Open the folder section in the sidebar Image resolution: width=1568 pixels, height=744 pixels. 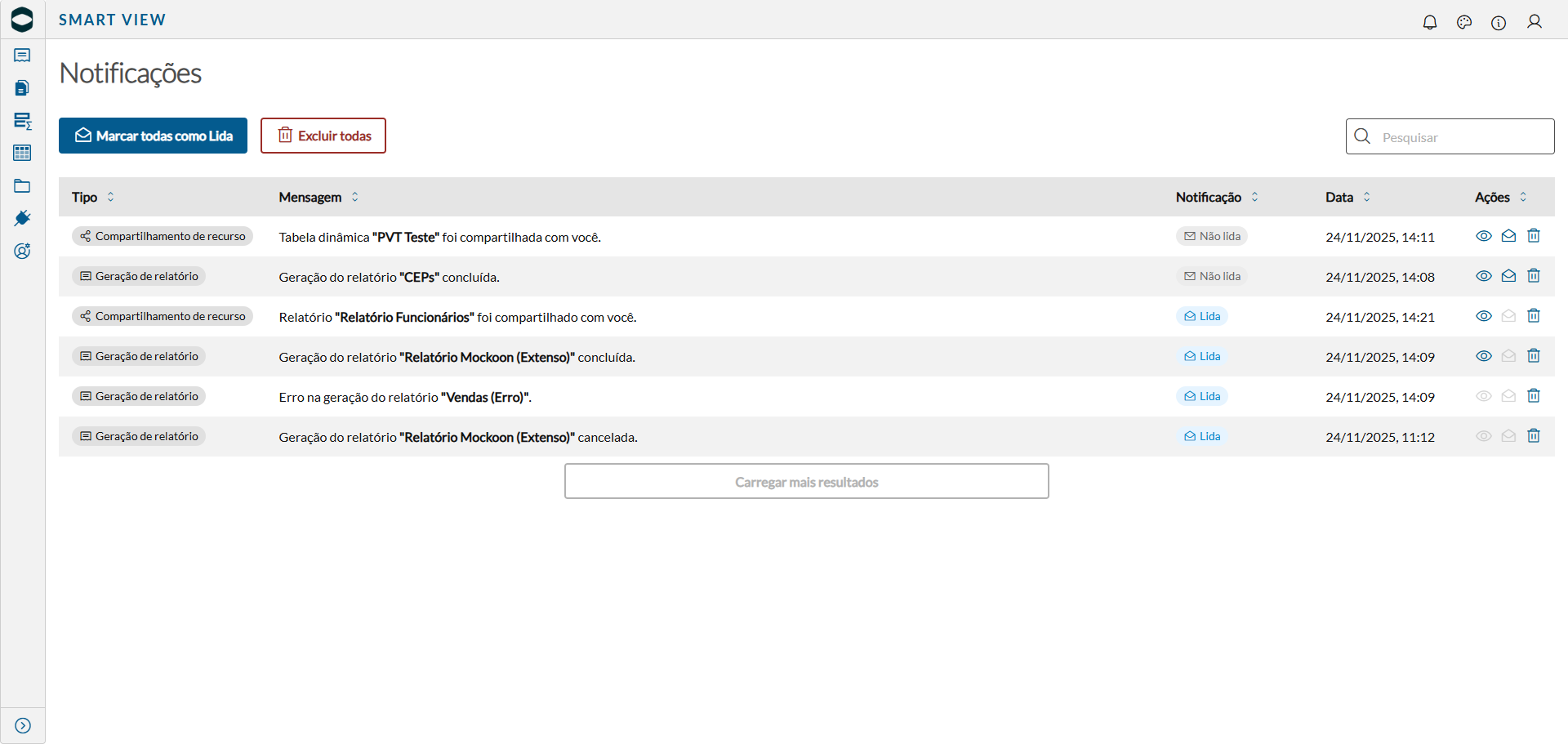[x=22, y=185]
